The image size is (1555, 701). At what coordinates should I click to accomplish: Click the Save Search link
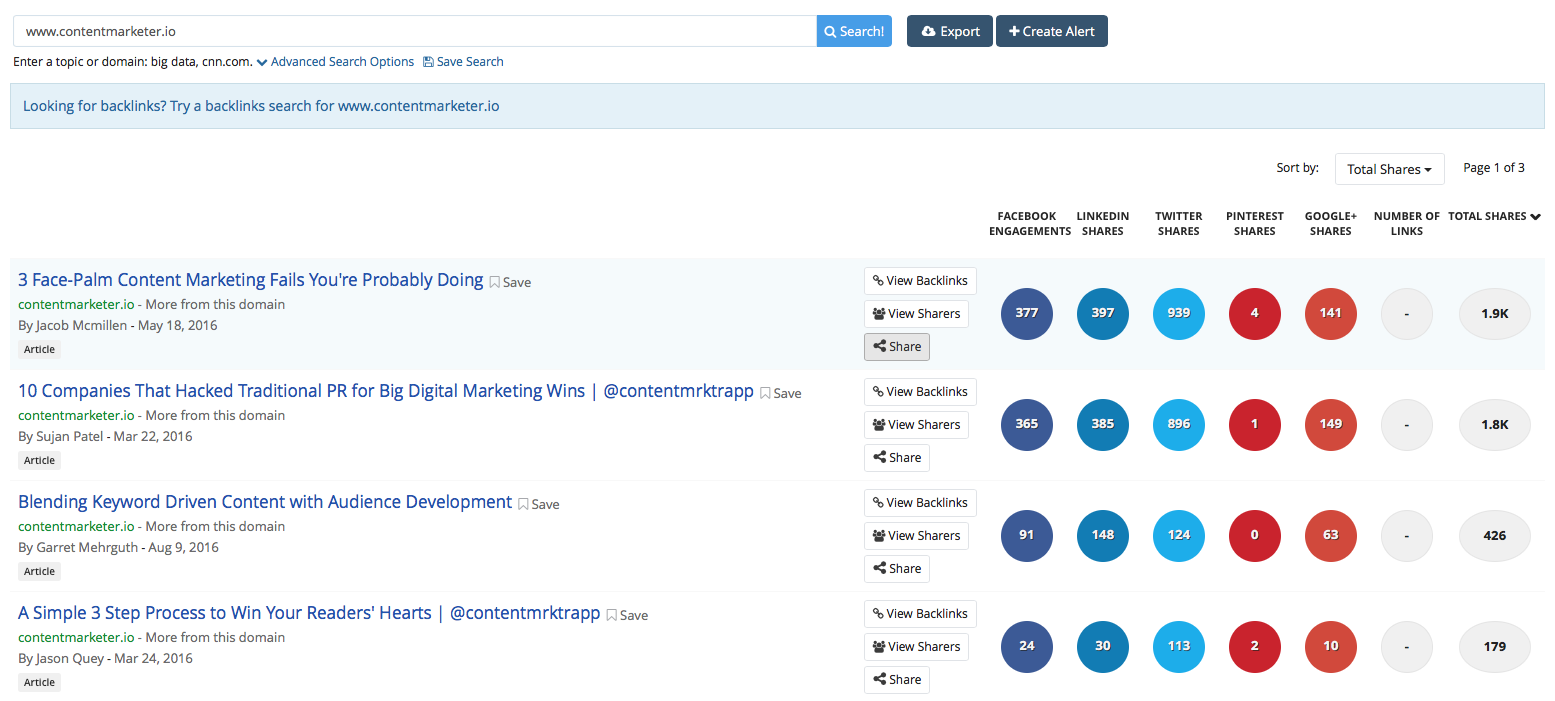tap(463, 62)
